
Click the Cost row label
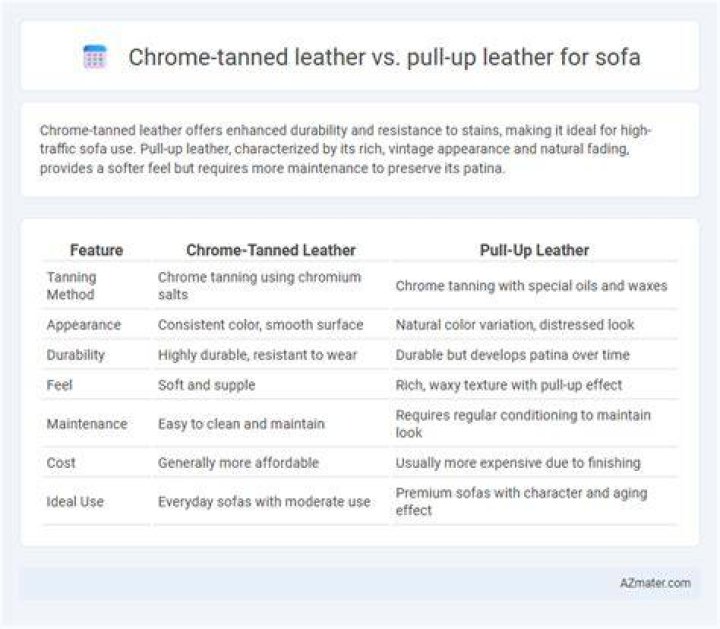click(61, 462)
